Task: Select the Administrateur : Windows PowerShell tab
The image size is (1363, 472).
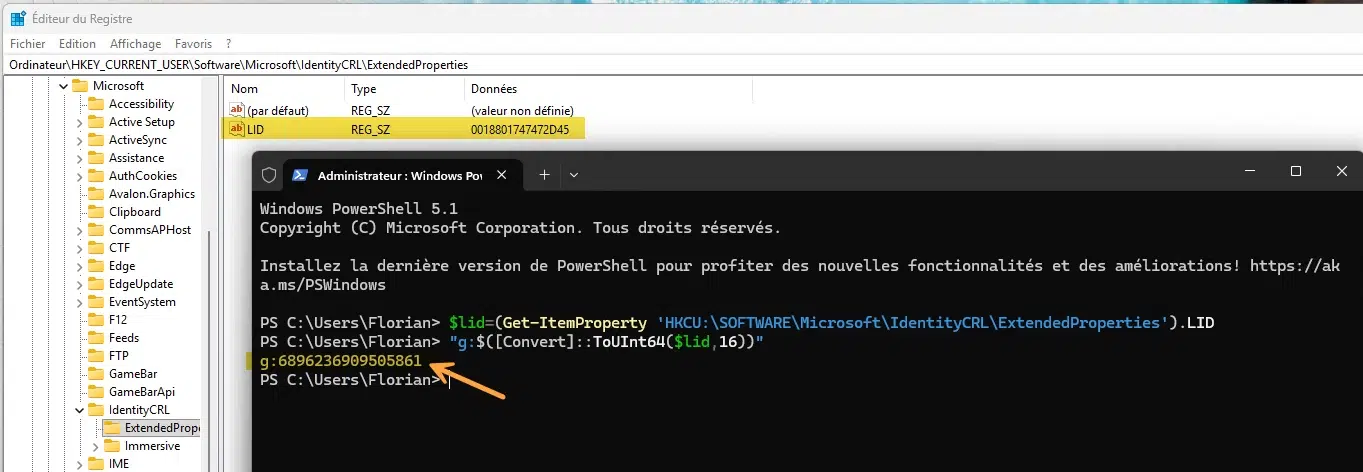Action: click(x=402, y=175)
